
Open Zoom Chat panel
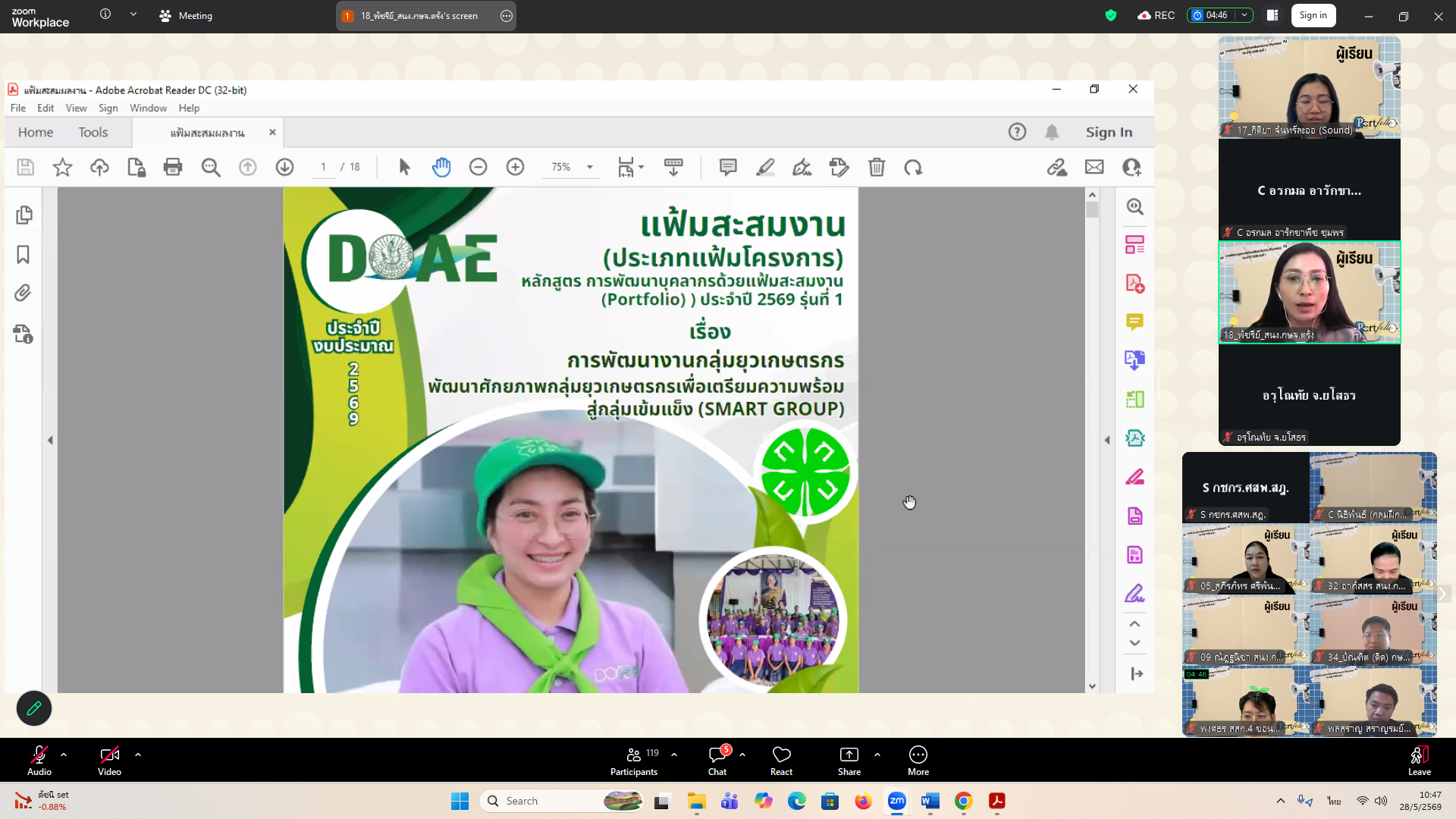[717, 760]
